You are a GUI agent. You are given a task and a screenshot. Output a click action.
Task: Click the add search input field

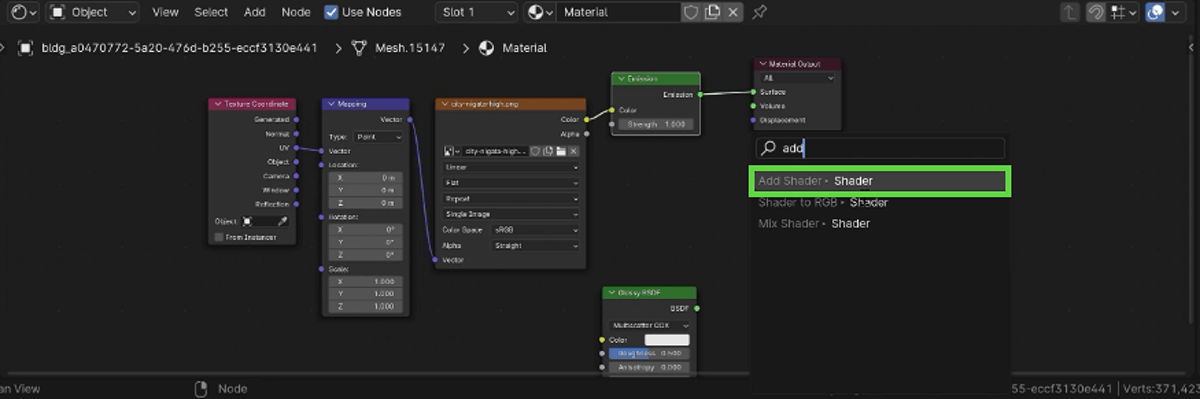(880, 148)
